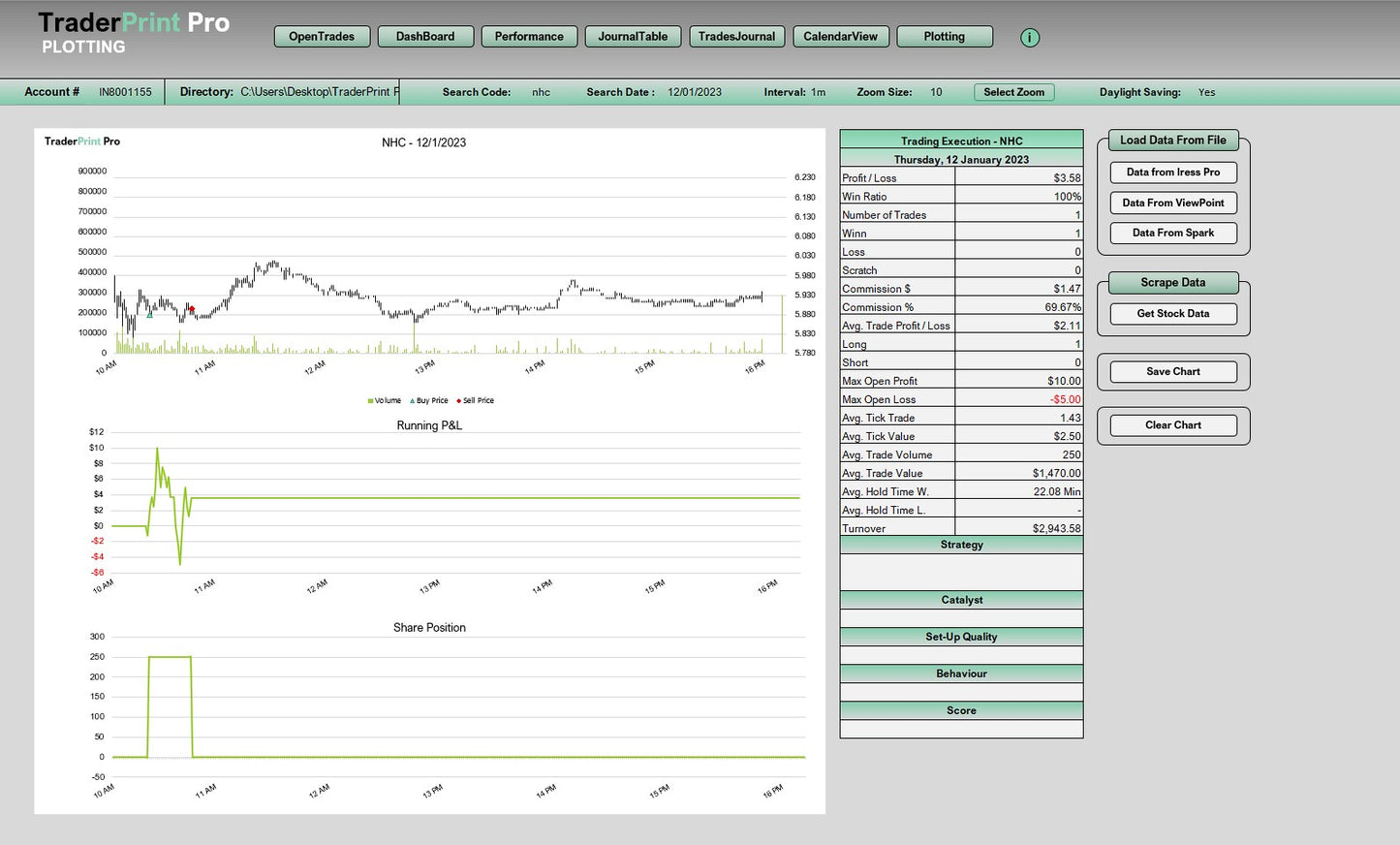
Task: Click the green buy triangle on price chart
Action: (149, 314)
